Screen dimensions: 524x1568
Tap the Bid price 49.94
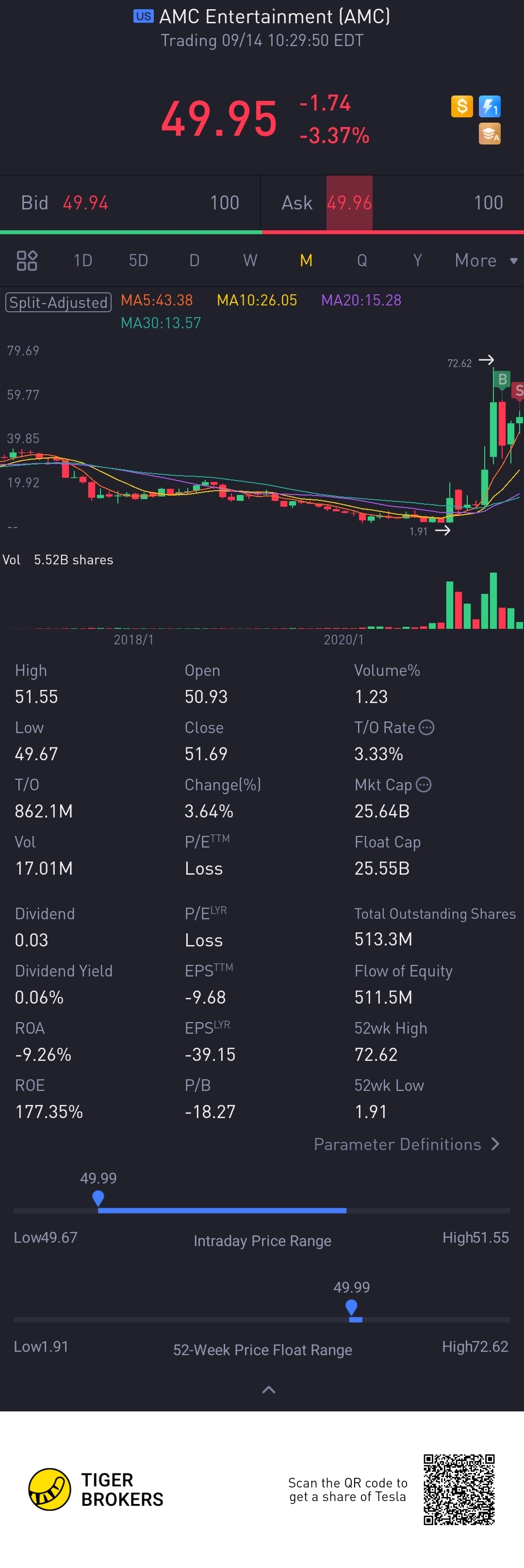[x=85, y=203]
